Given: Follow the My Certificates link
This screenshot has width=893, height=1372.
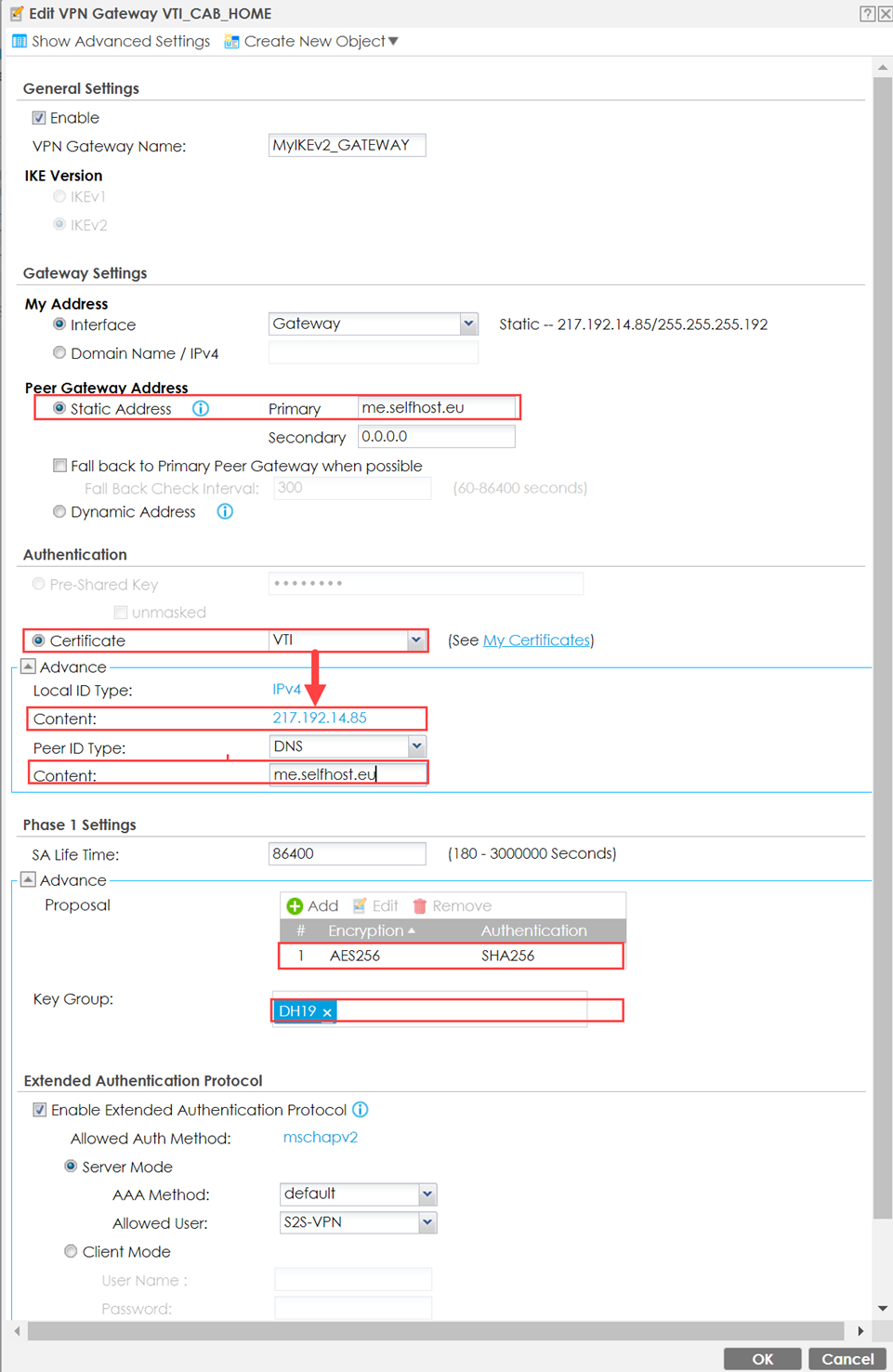Looking at the screenshot, I should click(536, 640).
